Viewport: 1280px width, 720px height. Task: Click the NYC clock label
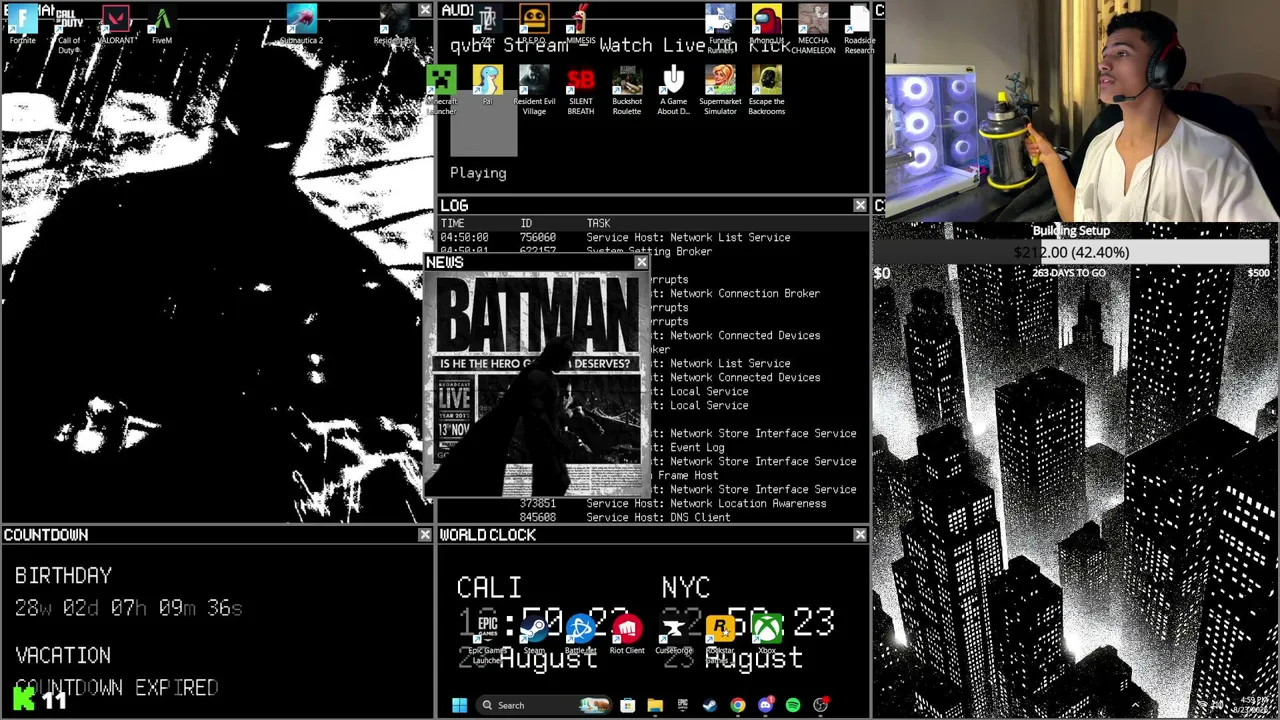[x=686, y=587]
